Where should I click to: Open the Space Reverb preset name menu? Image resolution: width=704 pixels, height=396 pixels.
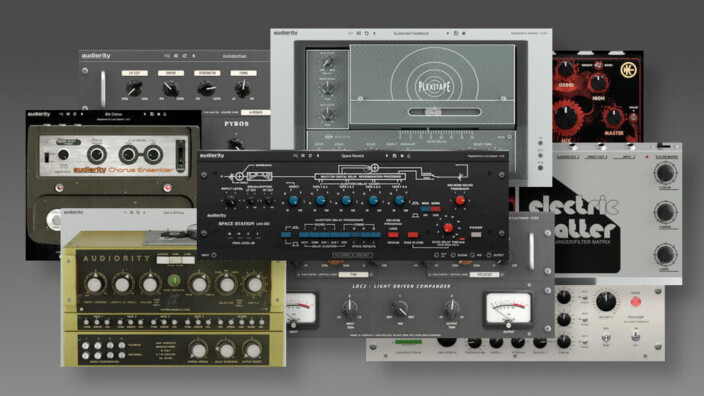point(352,156)
